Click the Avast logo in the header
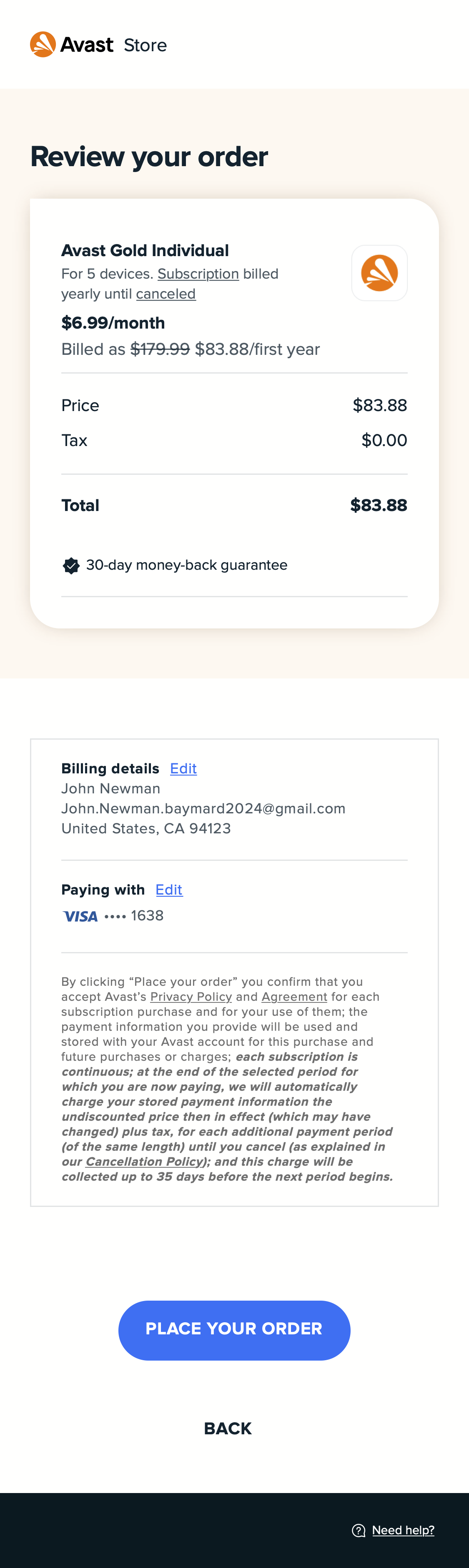Screen dimensions: 469x1568 pyautogui.click(x=43, y=44)
